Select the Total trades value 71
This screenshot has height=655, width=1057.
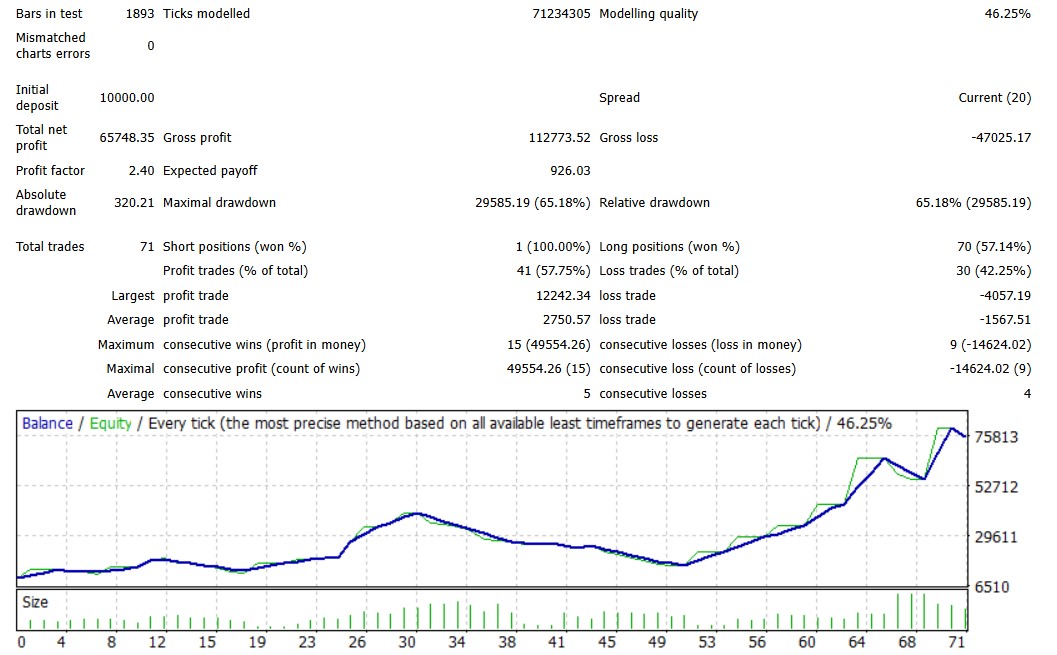[147, 247]
